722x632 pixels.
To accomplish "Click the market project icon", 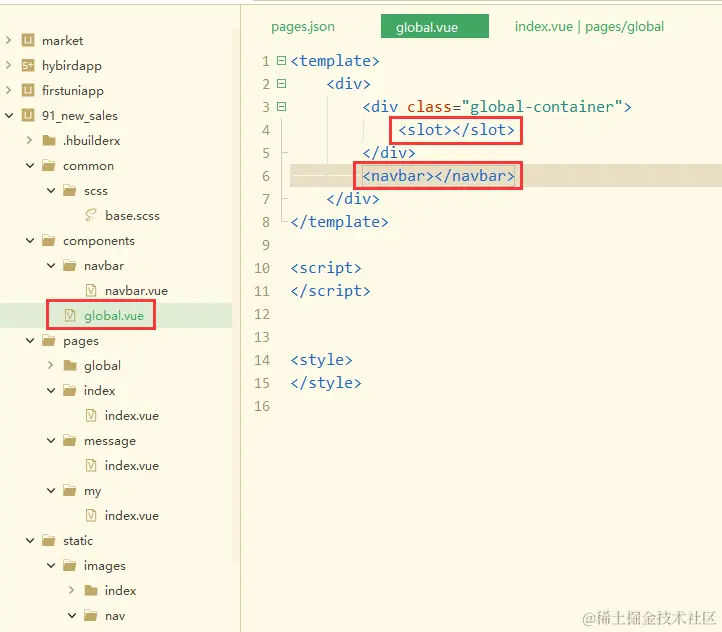I will point(28,41).
